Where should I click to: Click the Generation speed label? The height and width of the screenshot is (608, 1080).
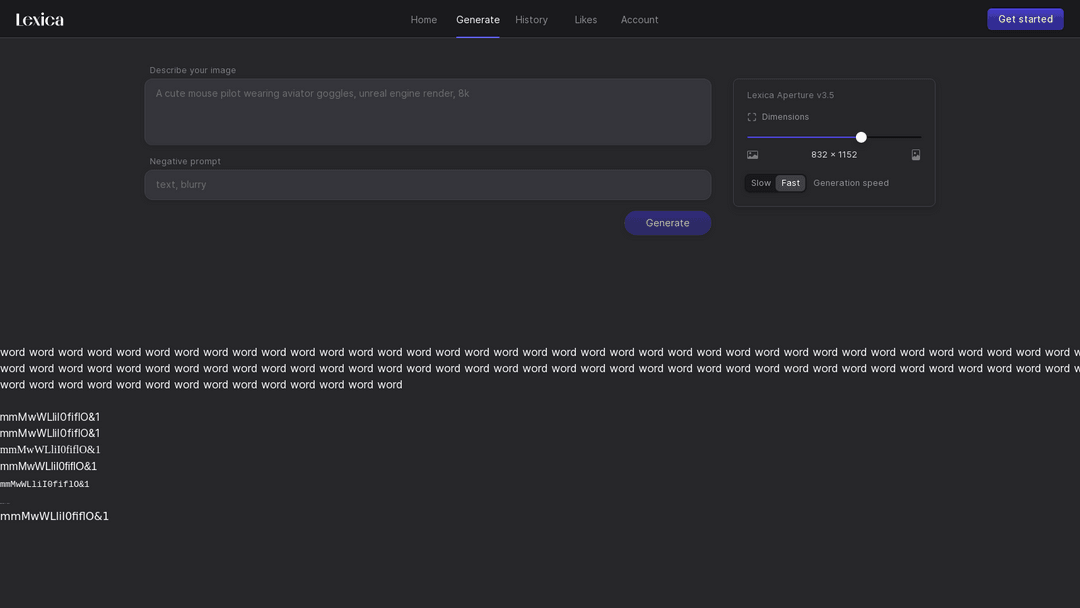(x=850, y=183)
